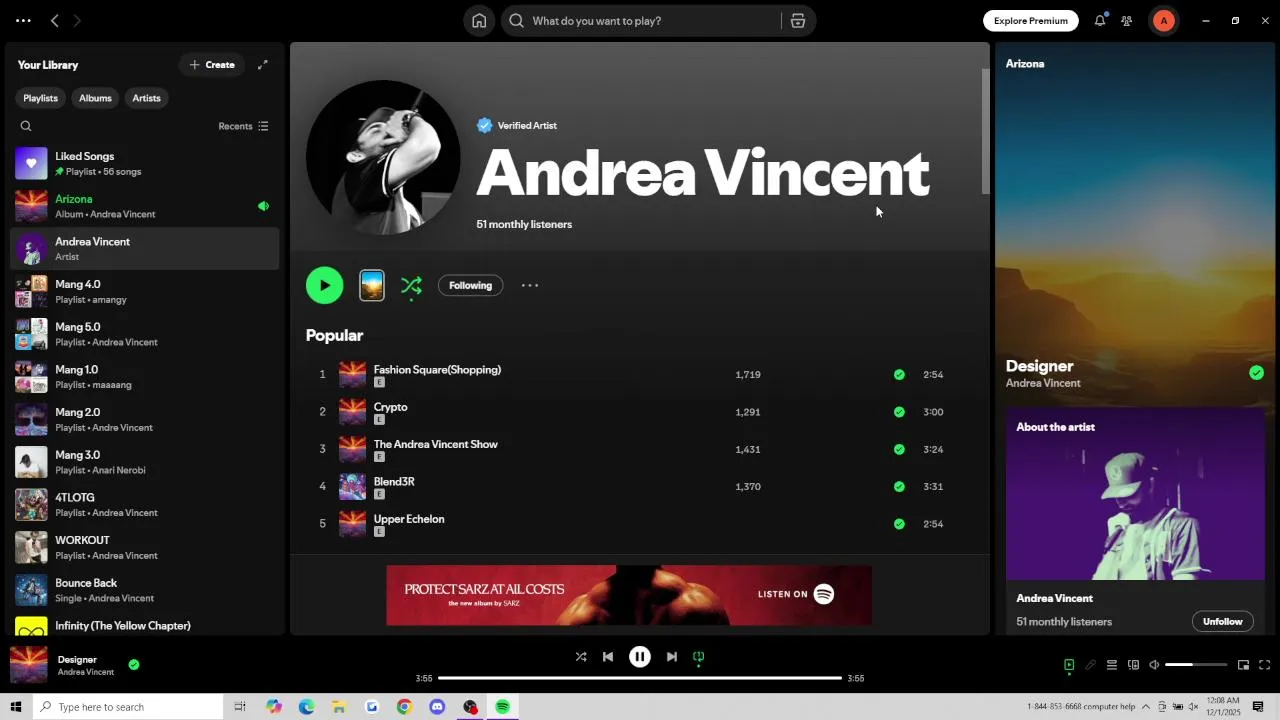This screenshot has width=1280, height=720.
Task: Filter library by Artists
Action: click(146, 98)
